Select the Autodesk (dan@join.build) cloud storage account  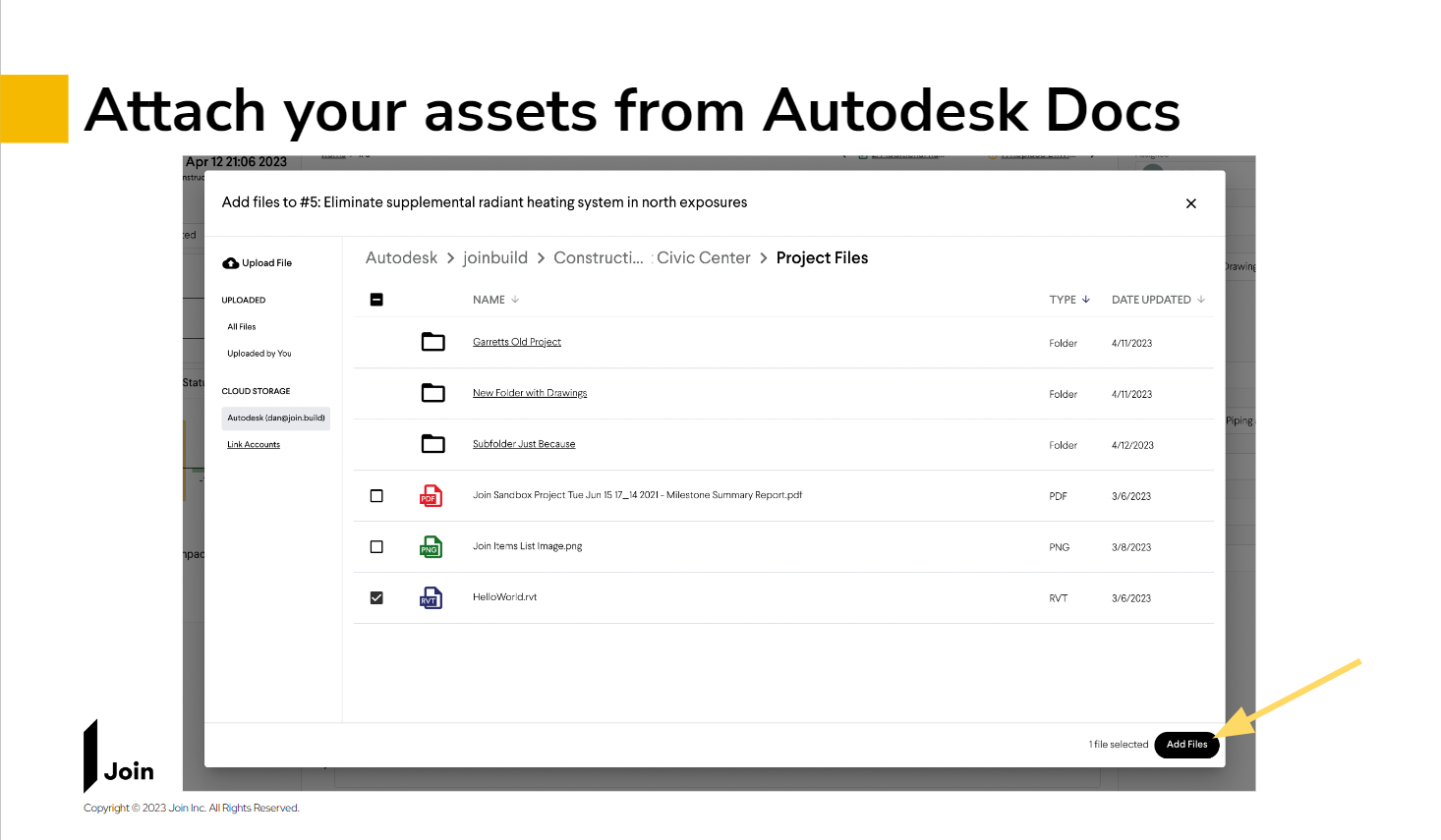point(276,419)
